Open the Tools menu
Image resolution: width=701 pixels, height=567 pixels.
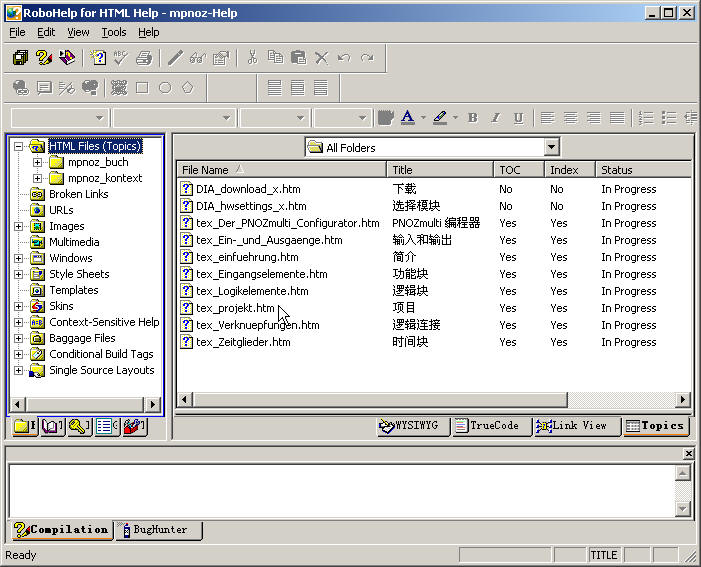114,32
